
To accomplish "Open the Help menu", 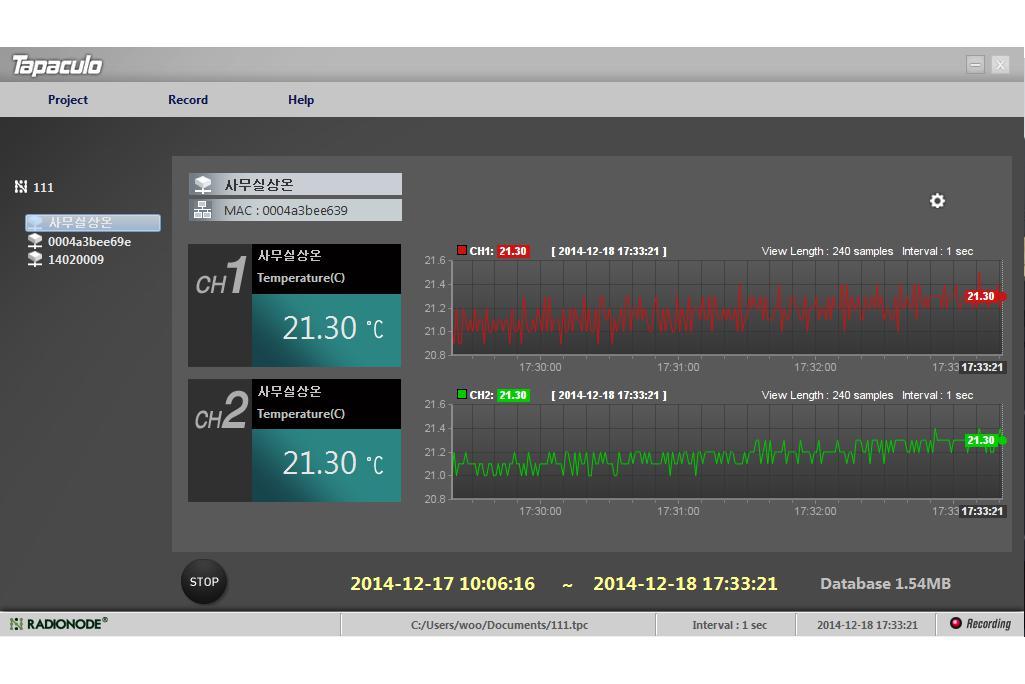I will [x=301, y=100].
